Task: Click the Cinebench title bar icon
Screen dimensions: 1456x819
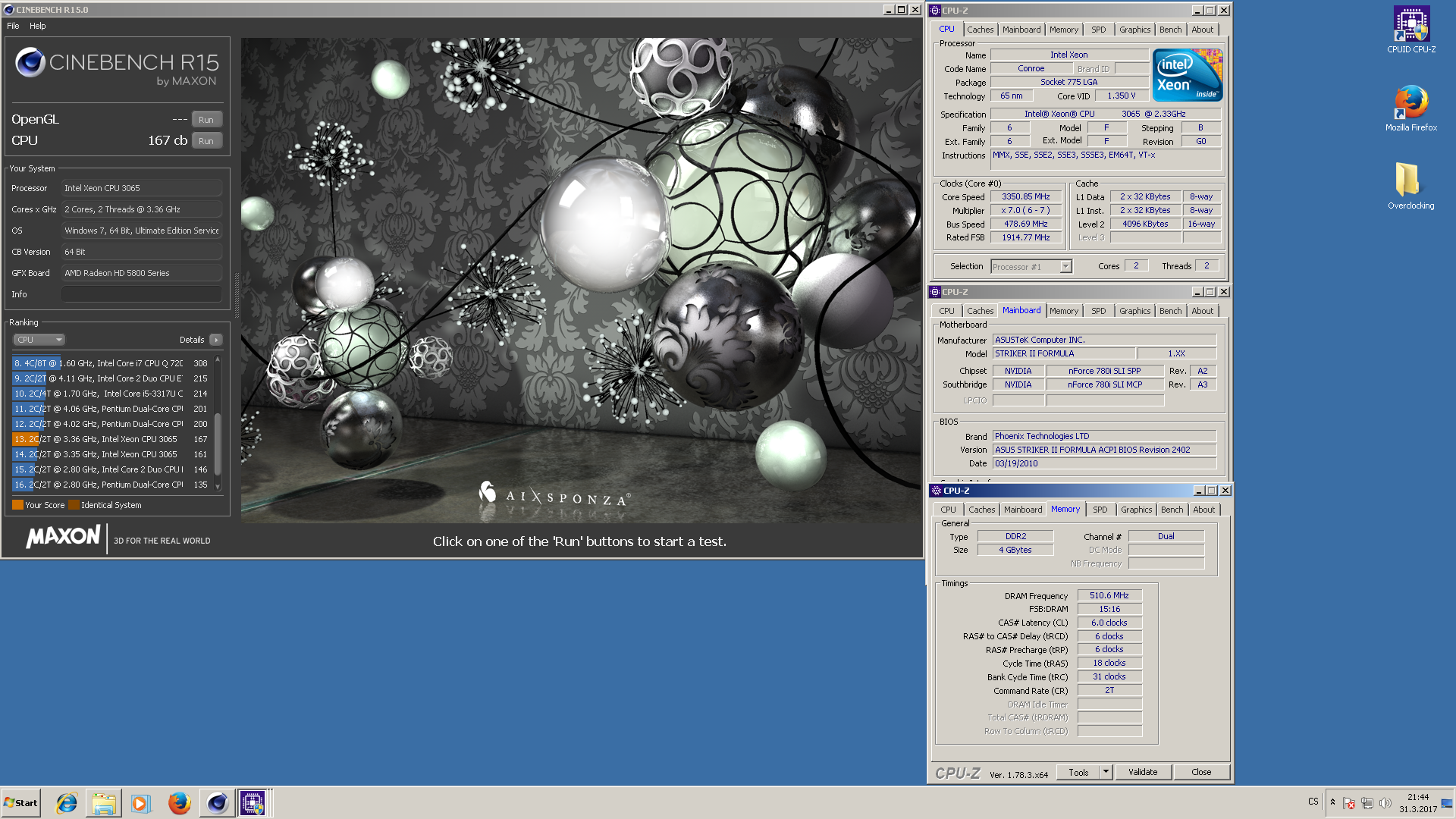Action: click(8, 10)
